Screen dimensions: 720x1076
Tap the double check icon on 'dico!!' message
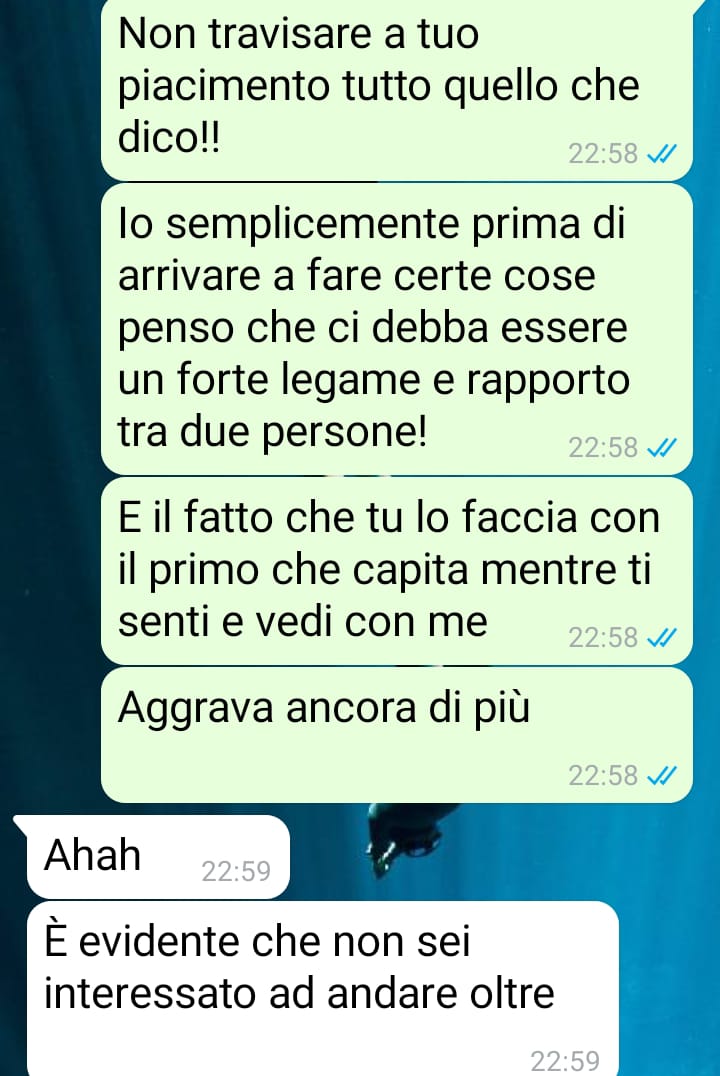662,154
